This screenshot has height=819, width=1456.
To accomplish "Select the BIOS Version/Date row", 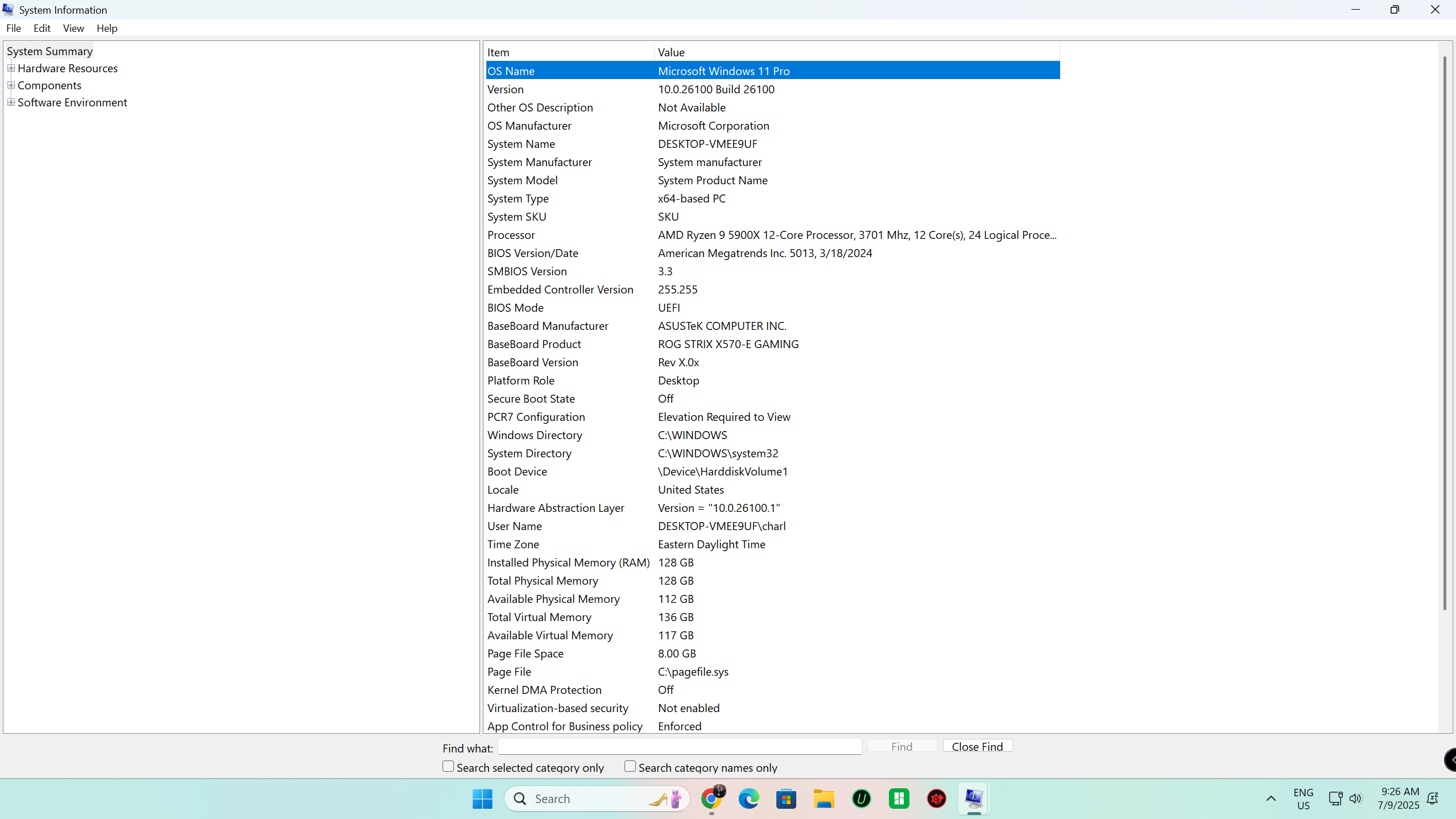I will [773, 253].
